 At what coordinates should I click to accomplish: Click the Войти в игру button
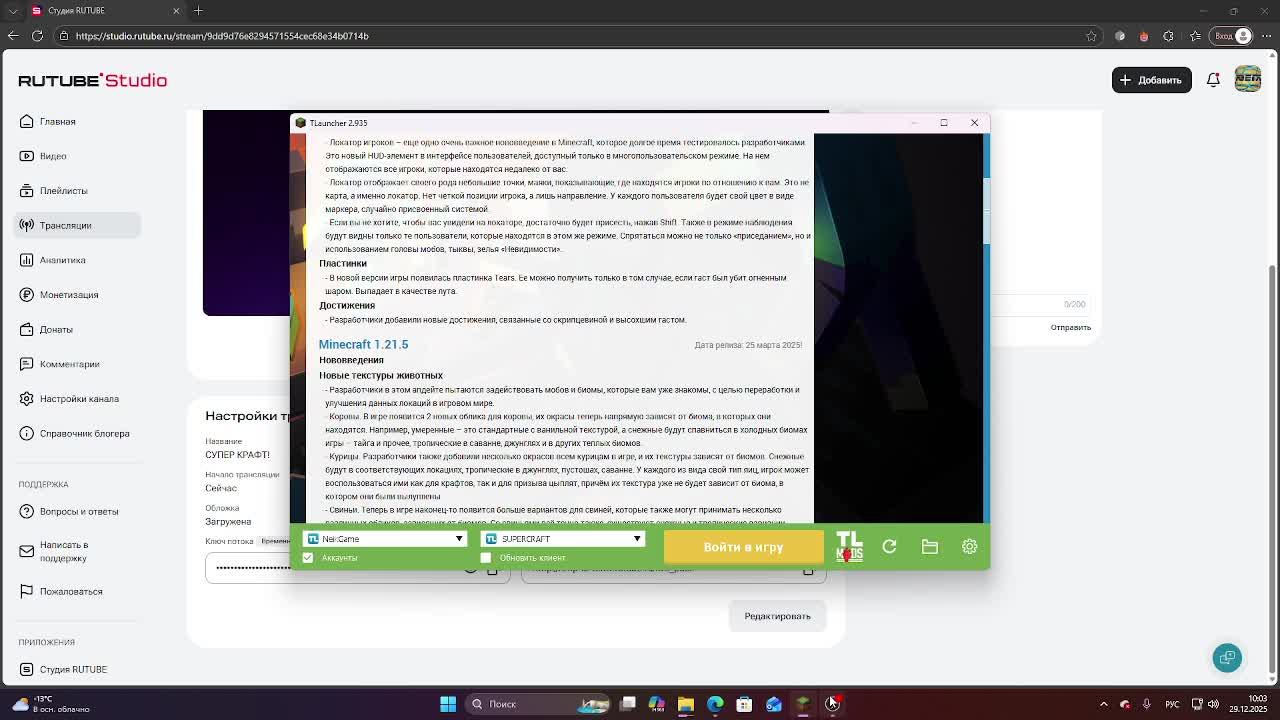[x=743, y=547]
